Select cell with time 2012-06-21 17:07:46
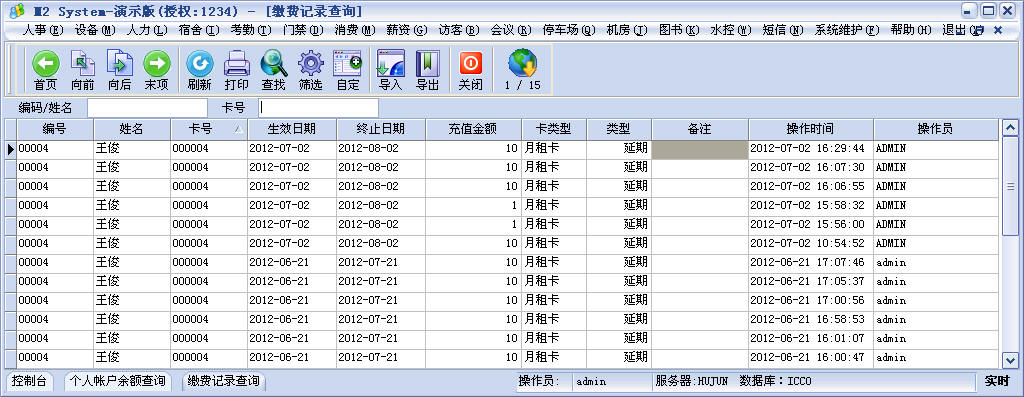The height and width of the screenshot is (397, 1024). point(811,263)
